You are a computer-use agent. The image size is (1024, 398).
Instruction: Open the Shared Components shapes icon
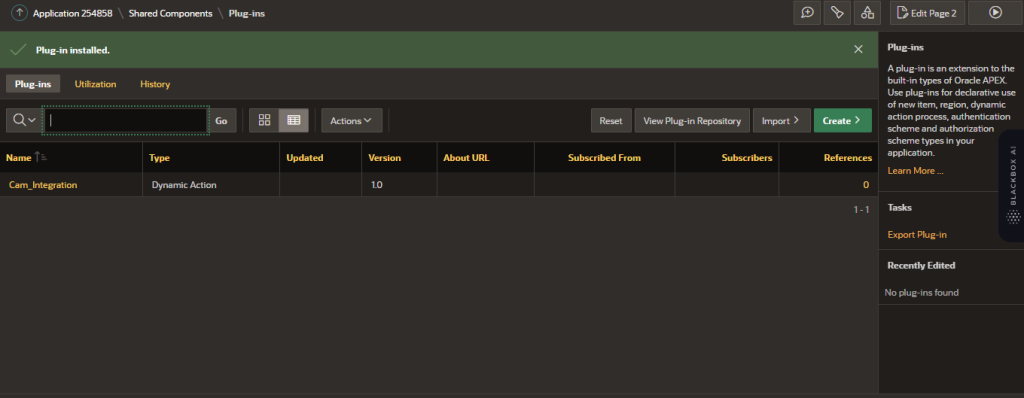867,12
